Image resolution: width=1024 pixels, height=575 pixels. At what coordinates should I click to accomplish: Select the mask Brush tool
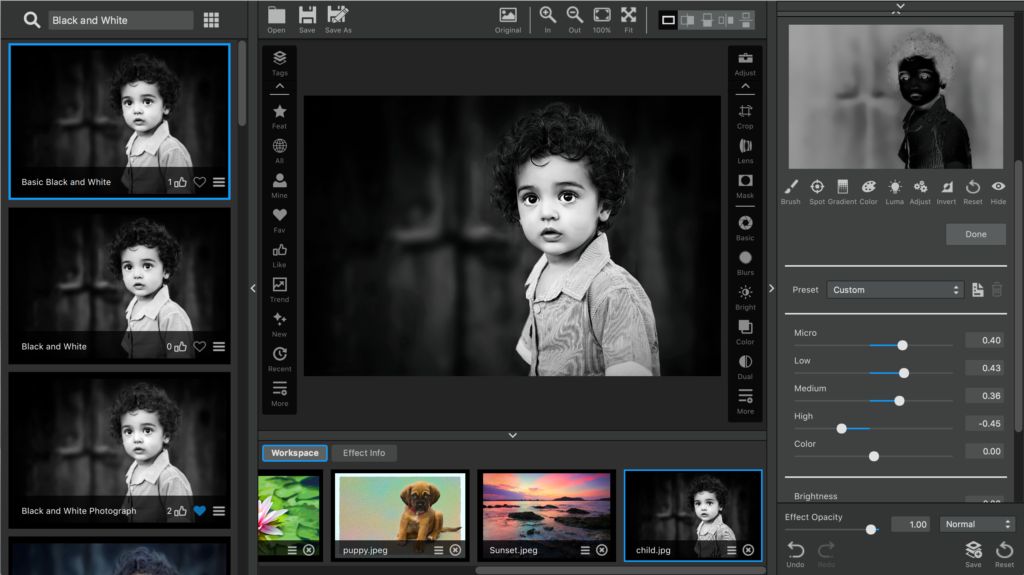coord(790,192)
